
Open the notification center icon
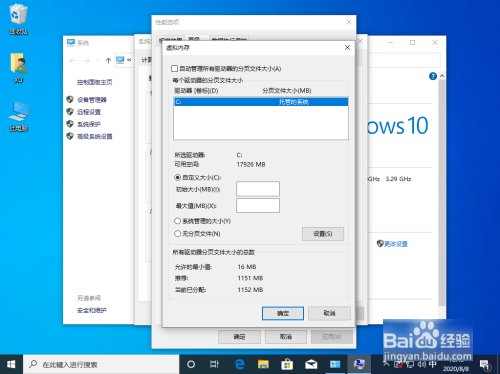click(485, 365)
